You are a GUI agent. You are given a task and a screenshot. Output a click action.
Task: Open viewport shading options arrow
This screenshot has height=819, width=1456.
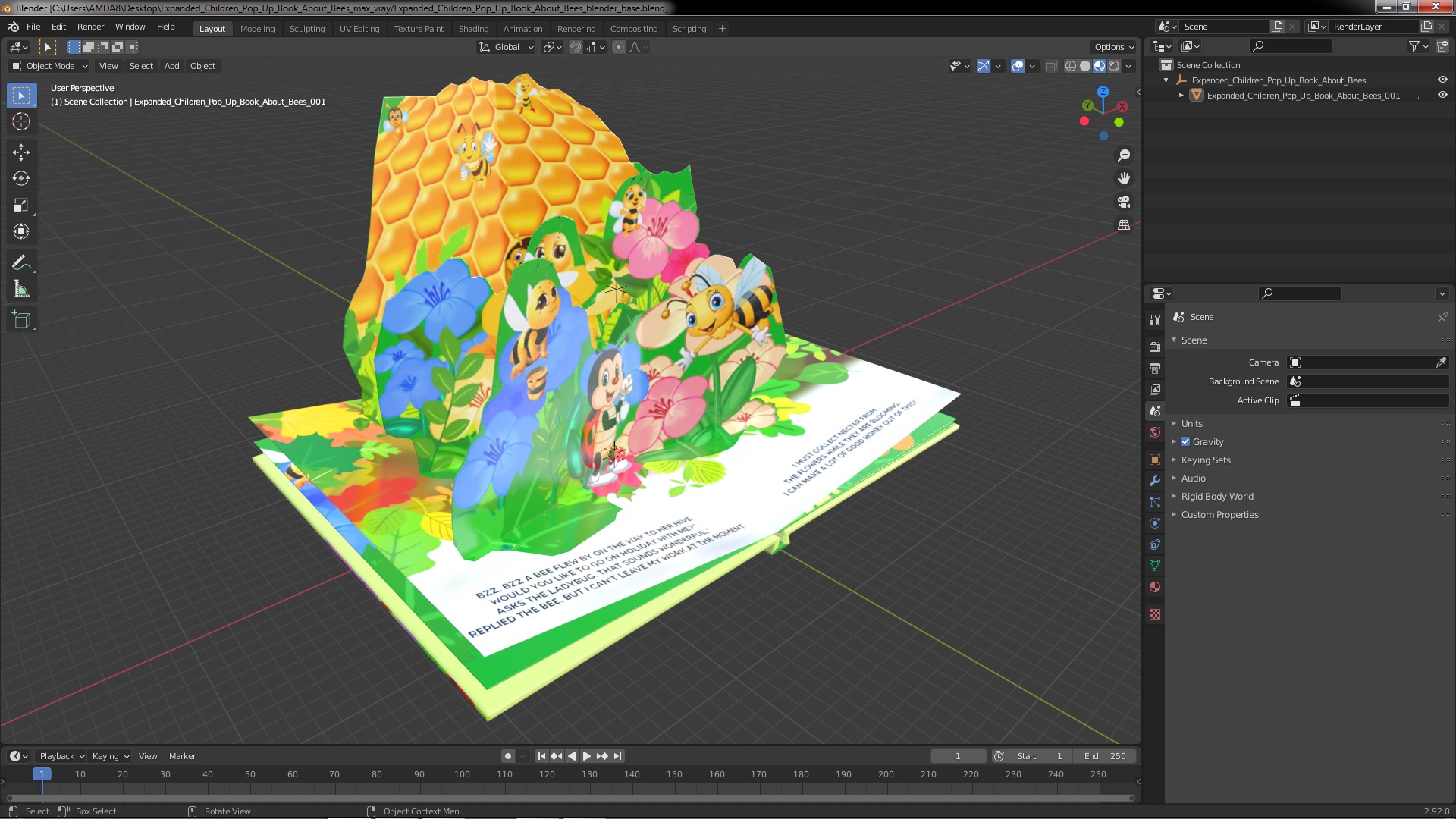click(1128, 66)
